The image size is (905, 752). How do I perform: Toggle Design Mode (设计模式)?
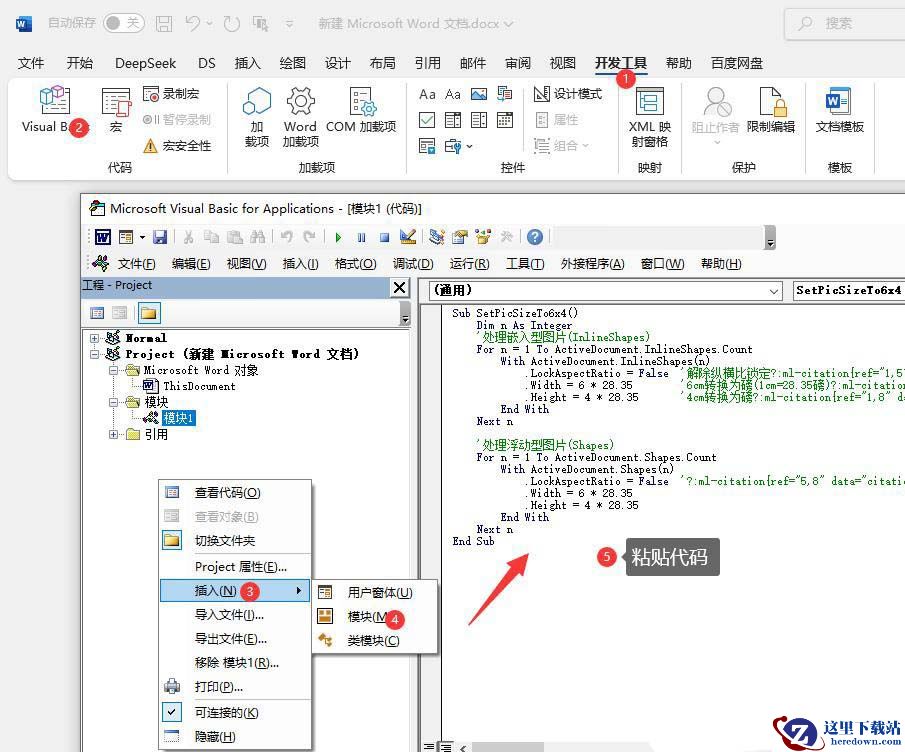[568, 93]
